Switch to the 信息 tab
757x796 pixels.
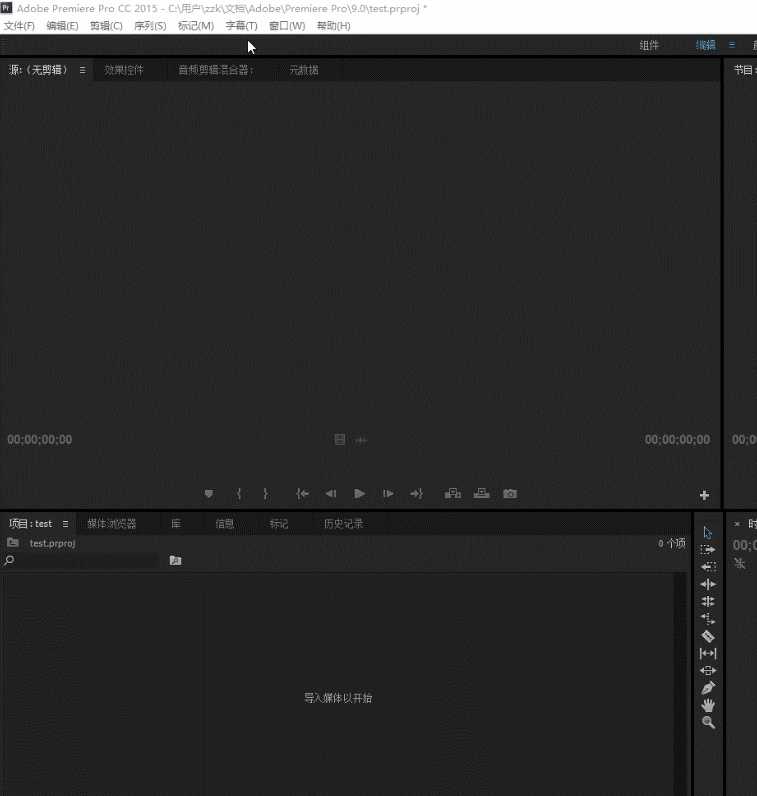(x=224, y=523)
